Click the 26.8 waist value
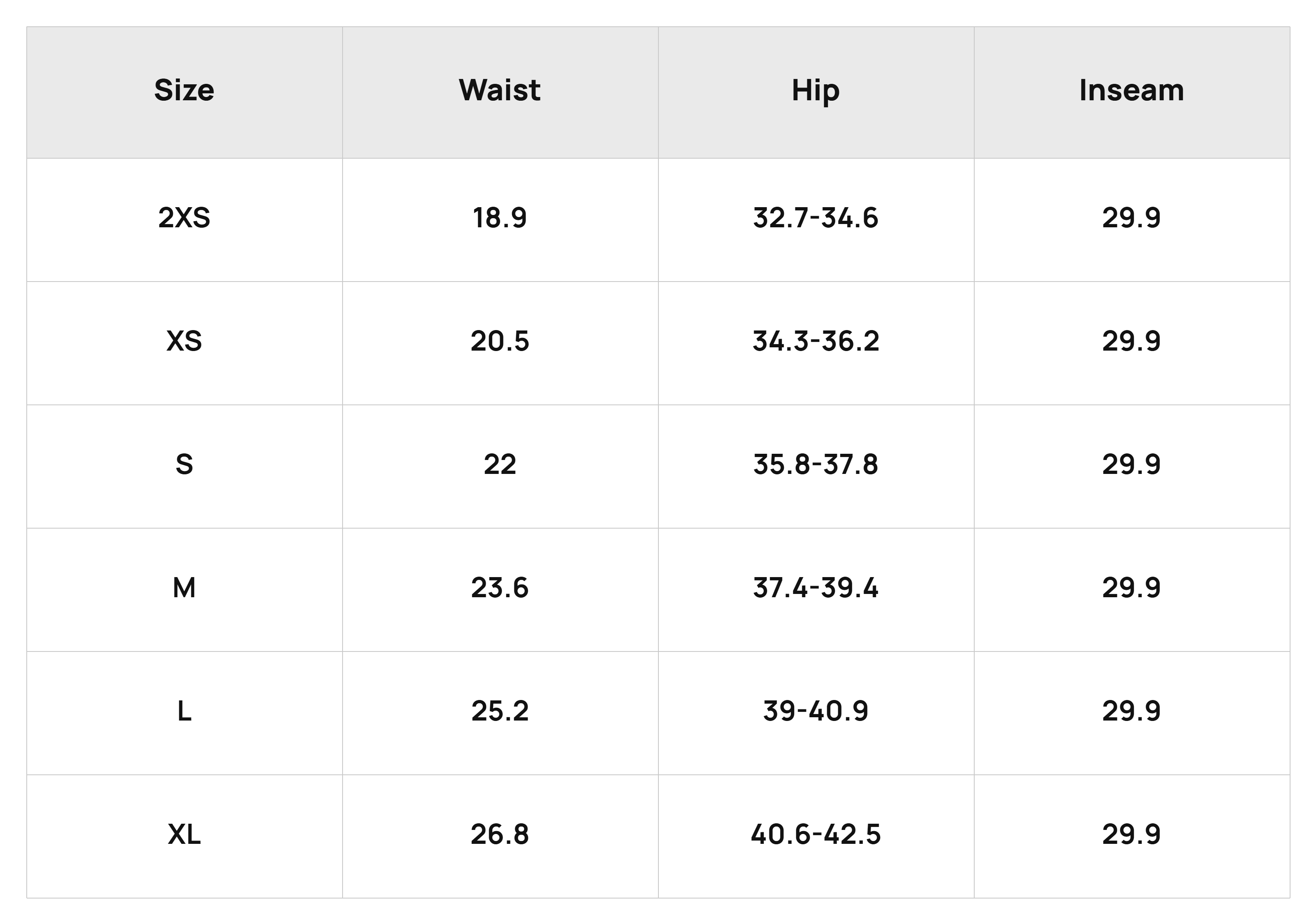Viewport: 1316px width, 924px height. (500, 835)
